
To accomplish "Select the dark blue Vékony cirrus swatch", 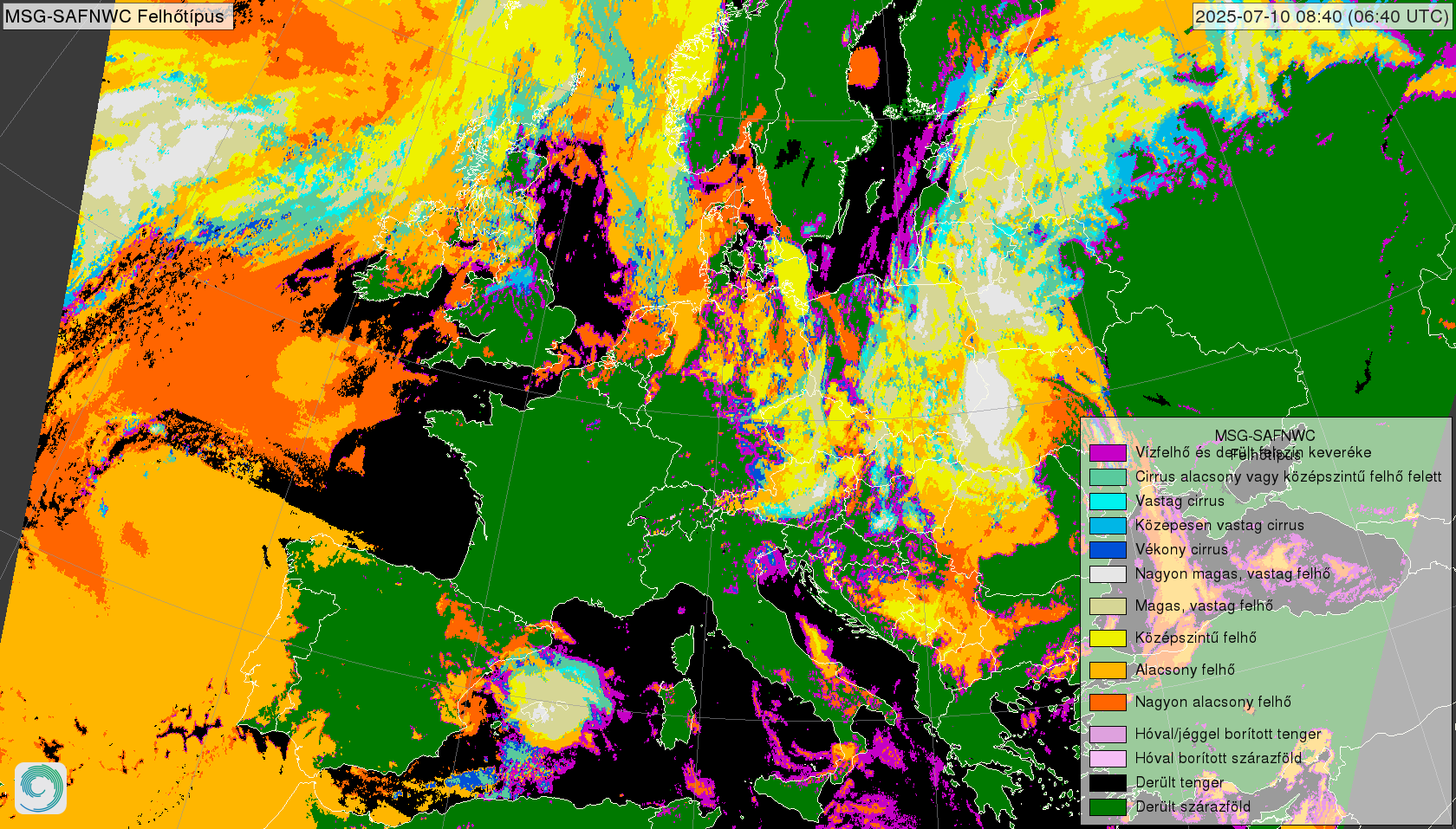I will point(1108,550).
